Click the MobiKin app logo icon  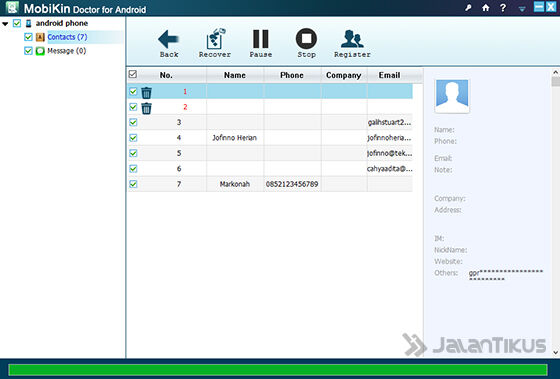12,7
